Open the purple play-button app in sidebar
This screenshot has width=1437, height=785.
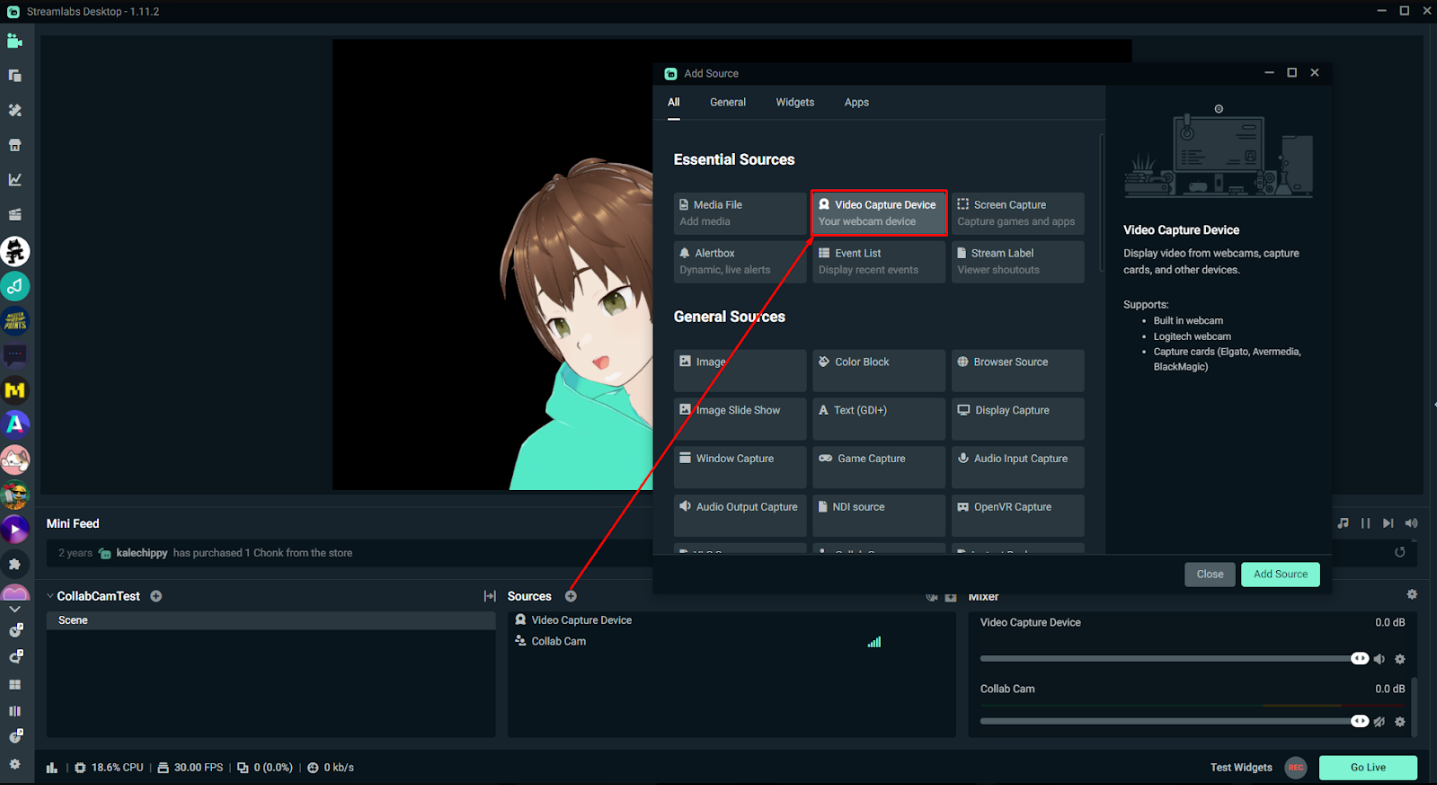point(15,529)
